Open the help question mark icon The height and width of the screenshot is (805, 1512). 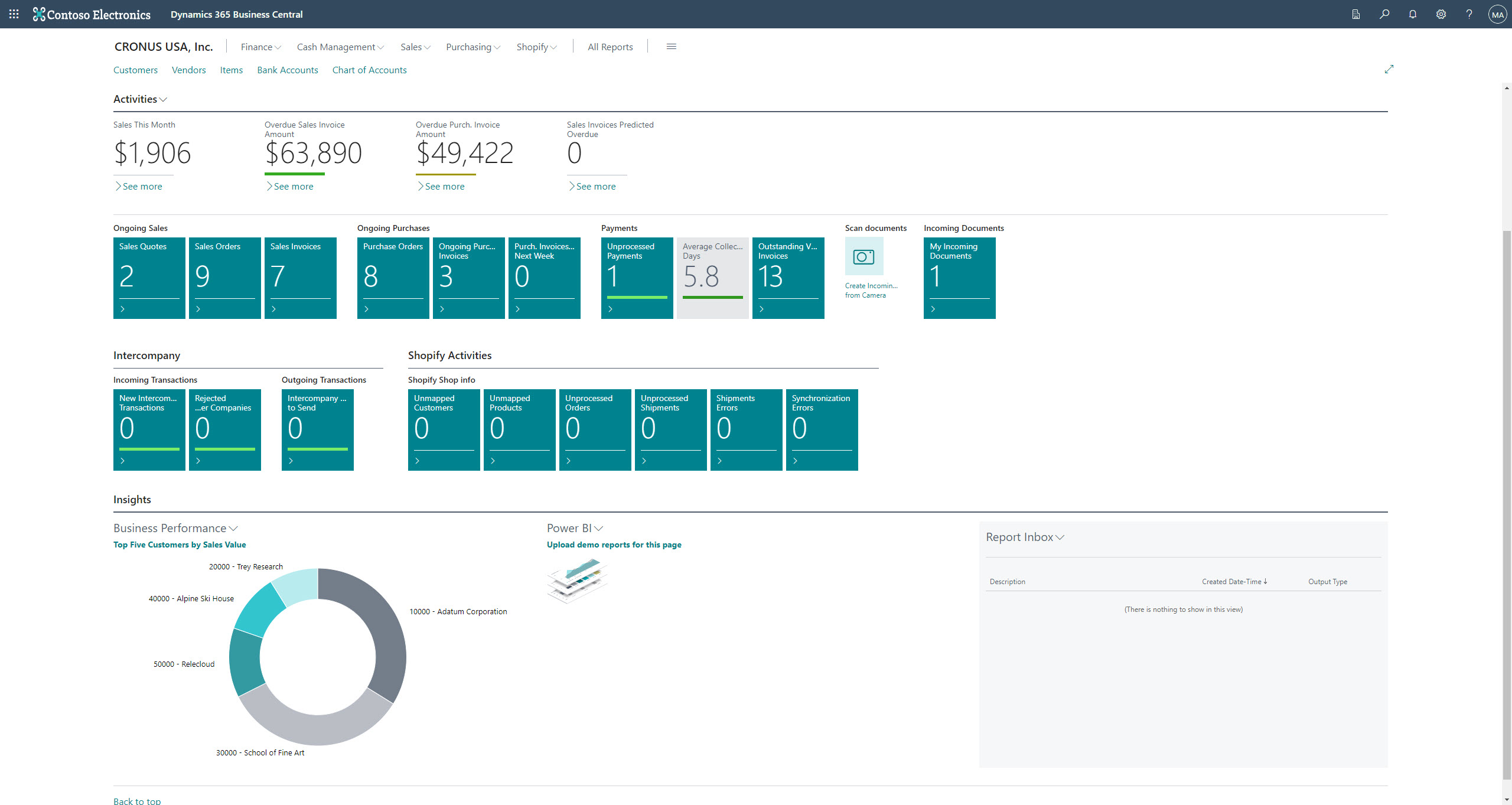tap(1469, 14)
